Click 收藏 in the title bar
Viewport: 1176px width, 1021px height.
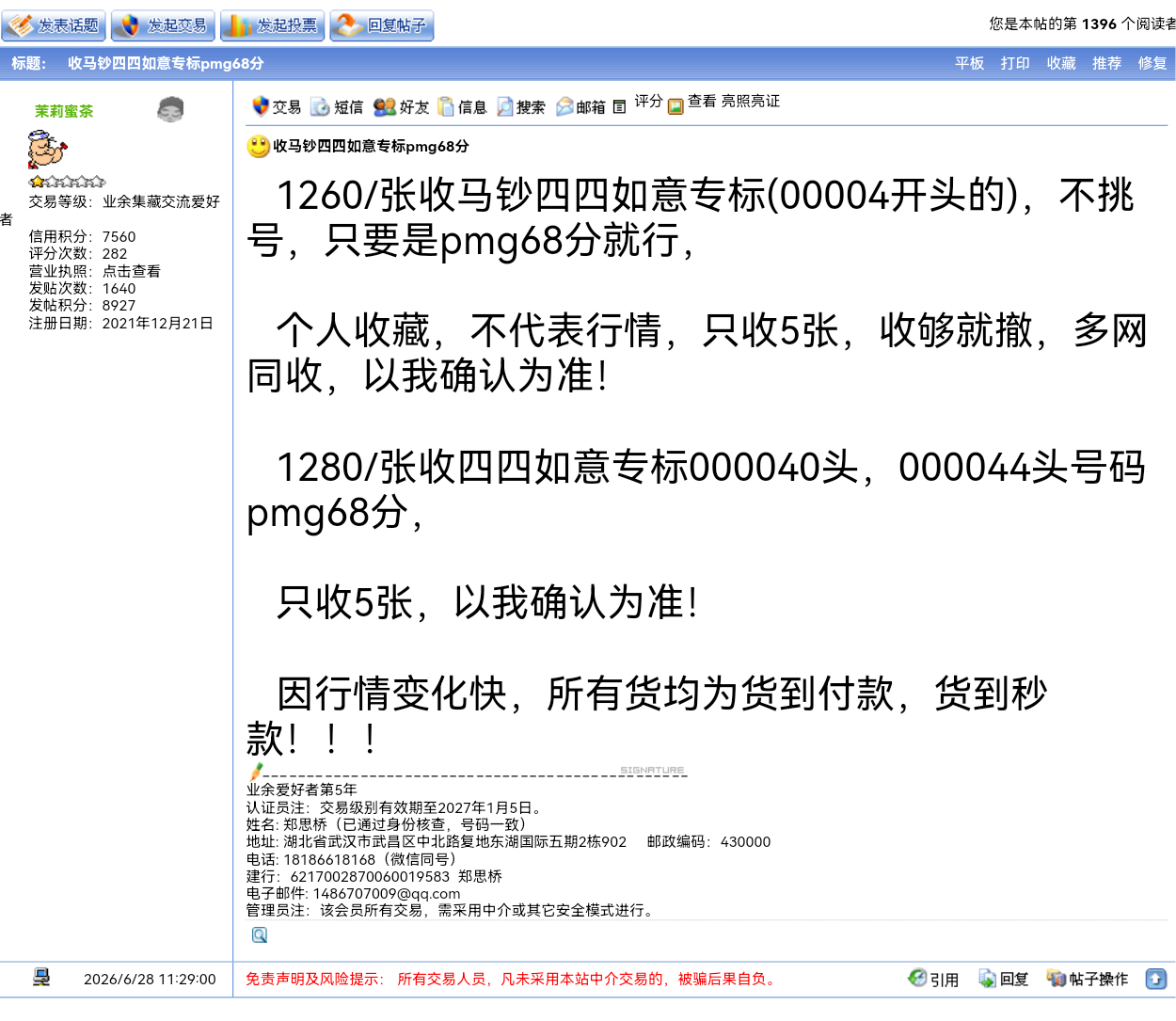click(x=1061, y=63)
